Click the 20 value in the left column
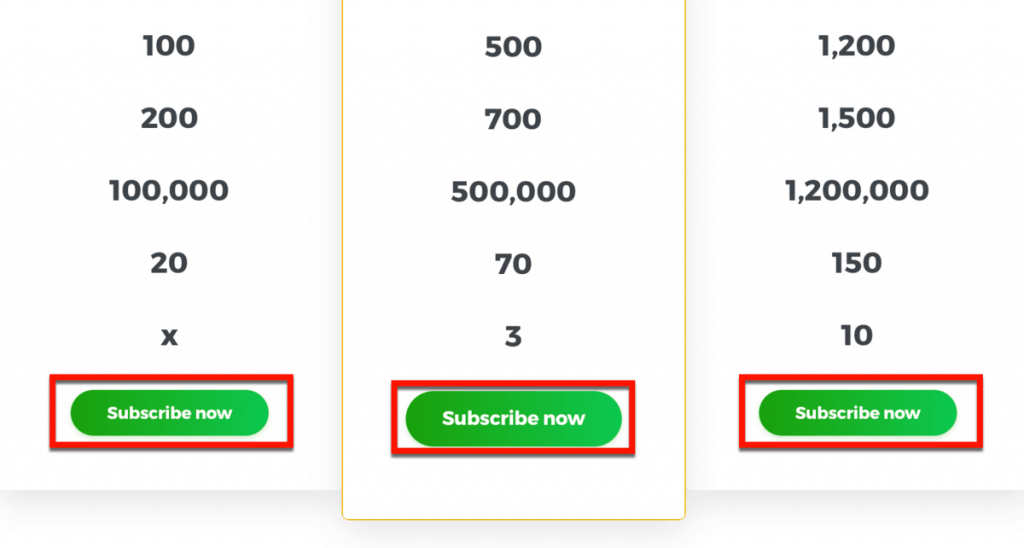 169,263
